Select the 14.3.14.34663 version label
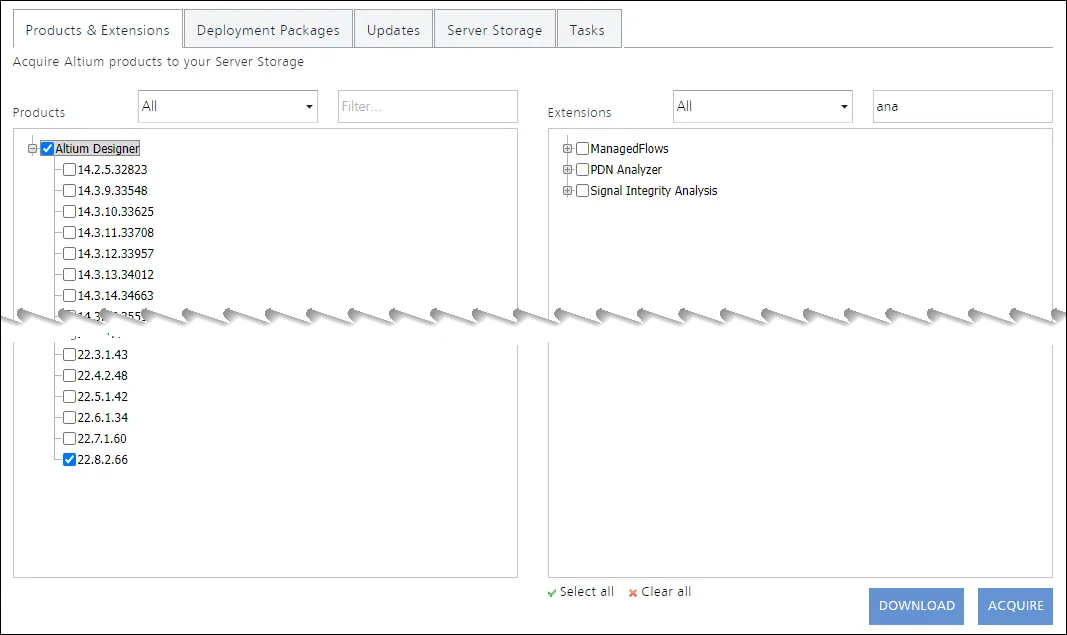 coord(116,296)
